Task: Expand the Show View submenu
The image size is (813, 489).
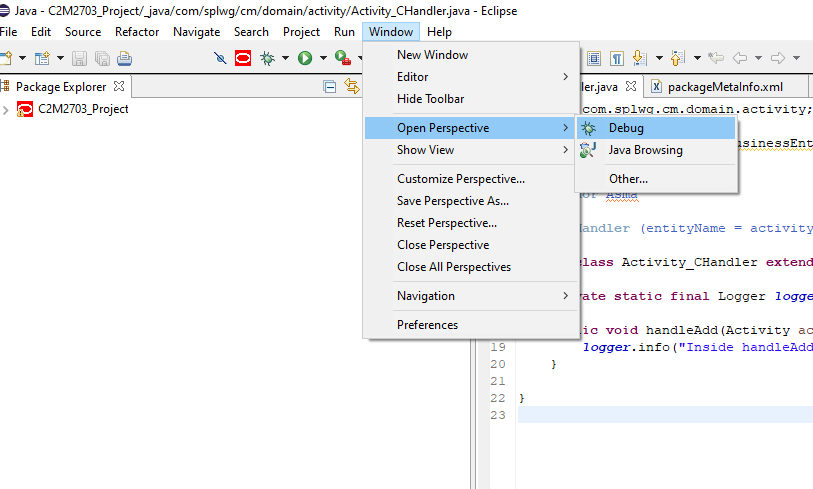Action: point(472,150)
